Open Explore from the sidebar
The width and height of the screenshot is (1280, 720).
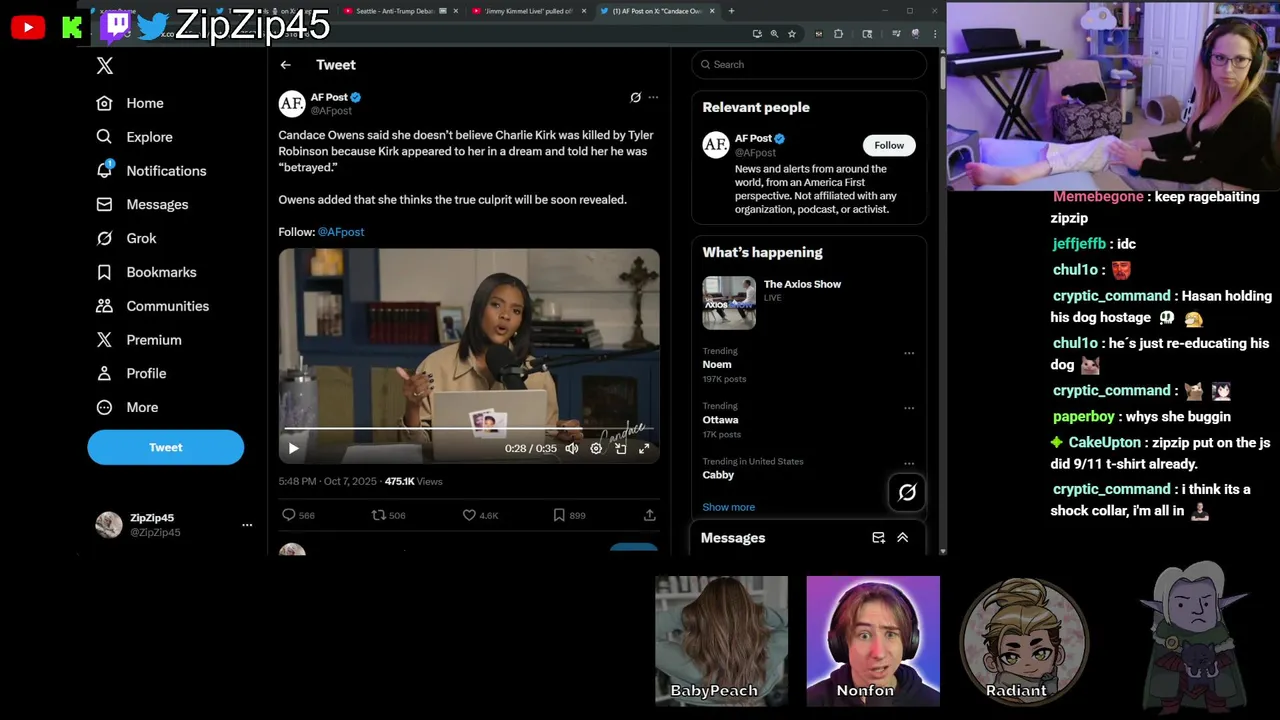pyautogui.click(x=134, y=137)
